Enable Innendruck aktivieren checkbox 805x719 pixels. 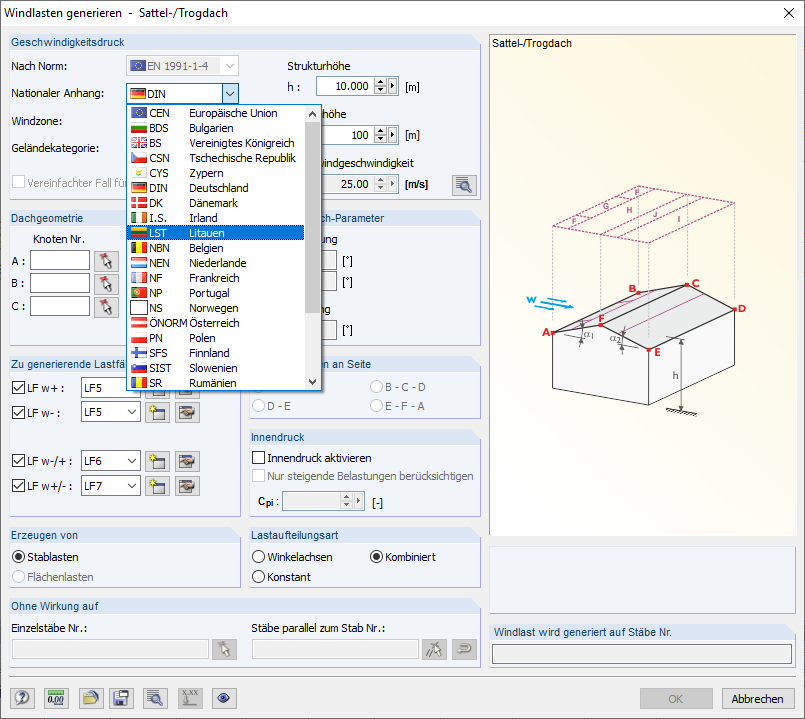tap(259, 458)
